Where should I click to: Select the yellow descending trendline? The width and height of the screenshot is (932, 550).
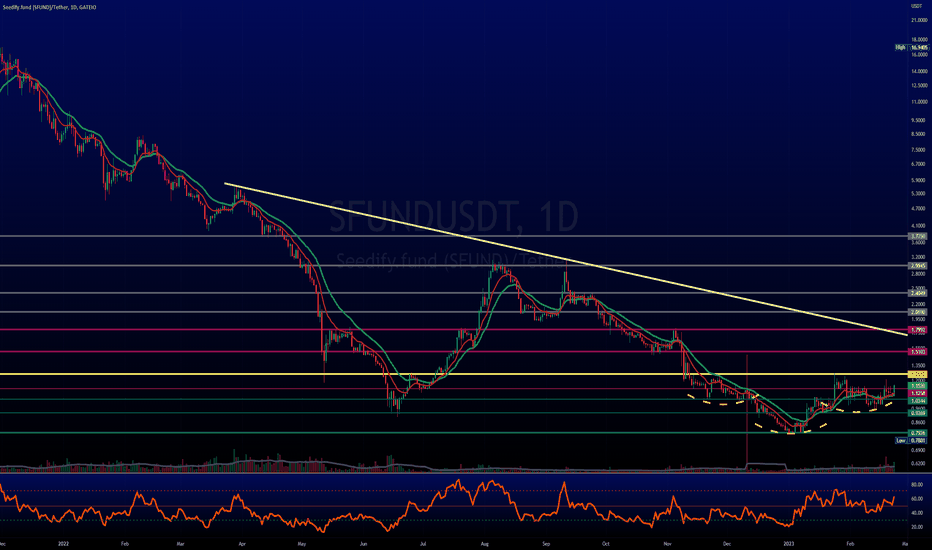565,259
